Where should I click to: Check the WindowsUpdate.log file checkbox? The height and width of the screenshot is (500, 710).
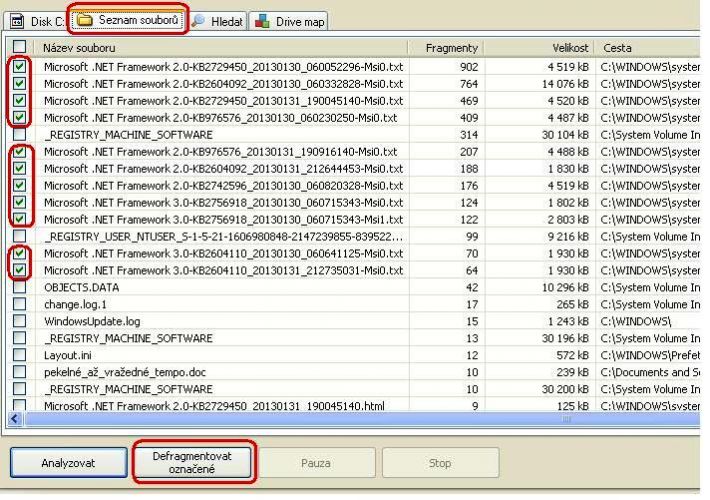pyautogui.click(x=19, y=321)
